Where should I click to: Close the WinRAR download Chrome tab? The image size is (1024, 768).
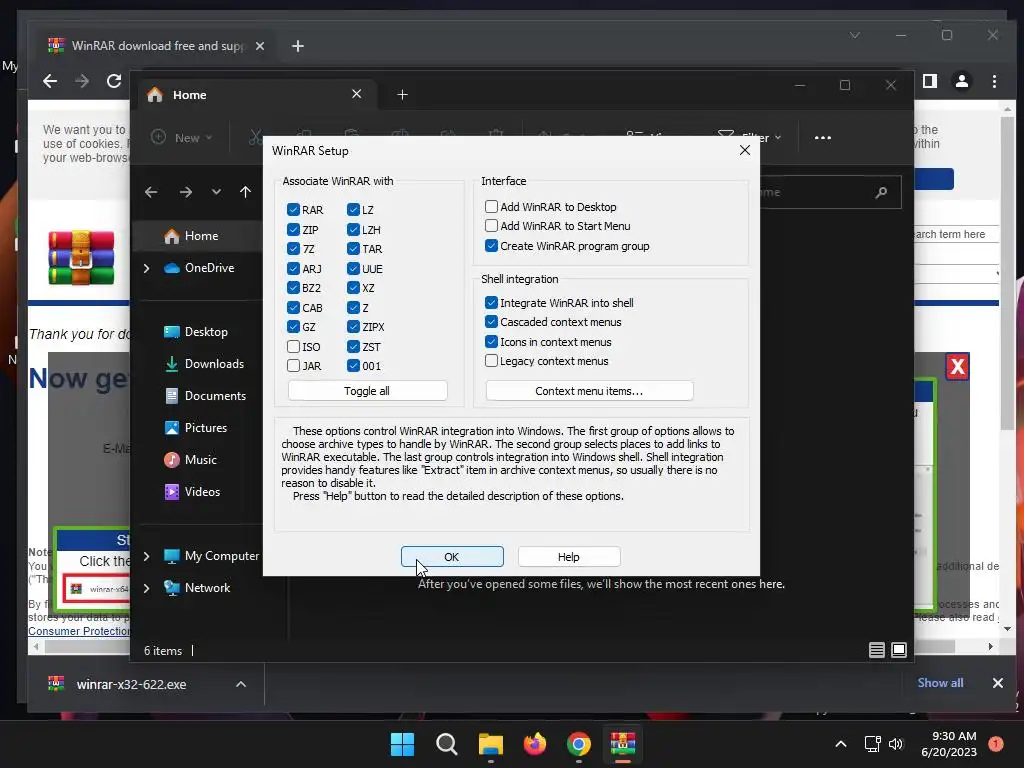[260, 46]
